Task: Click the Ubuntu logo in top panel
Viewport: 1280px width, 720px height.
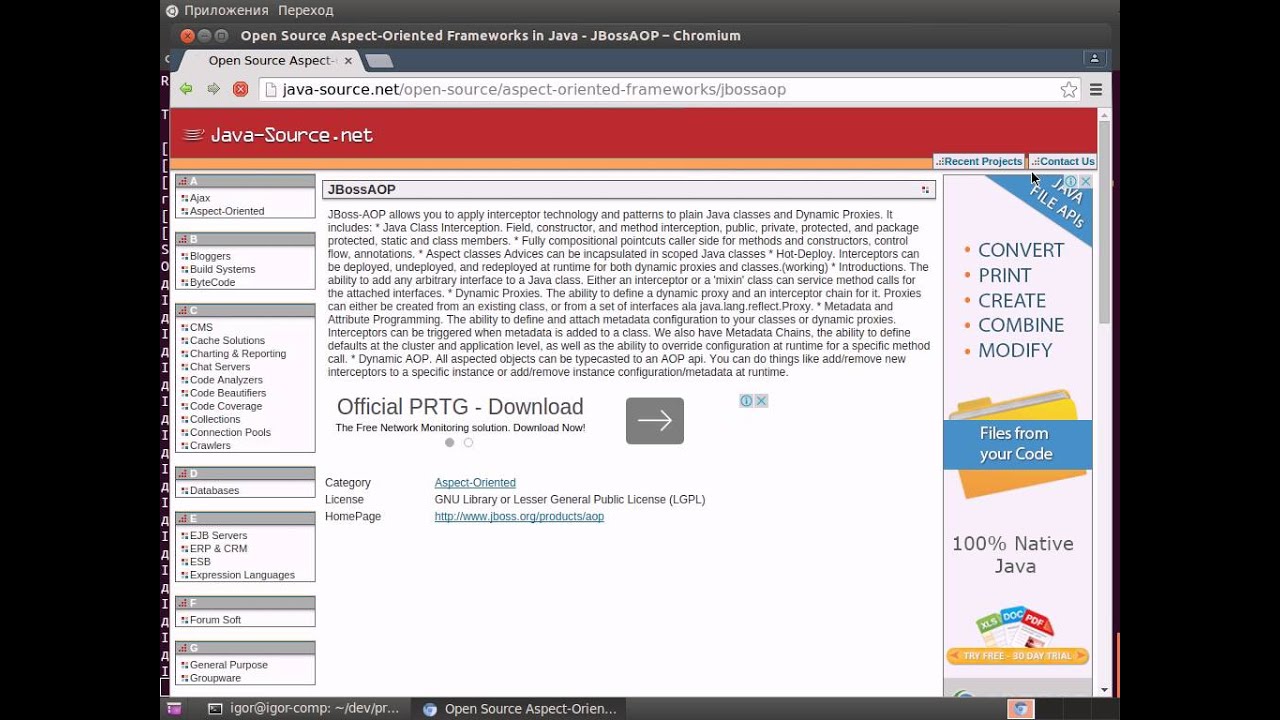Action: [171, 10]
